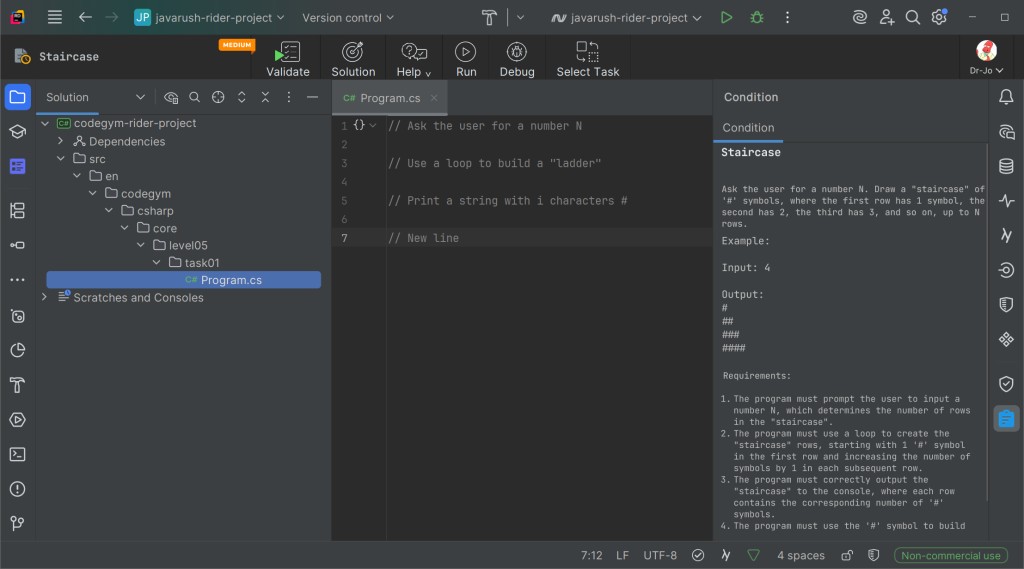Open the Version control dropdown
Screen dimensions: 1024x569
347,17
